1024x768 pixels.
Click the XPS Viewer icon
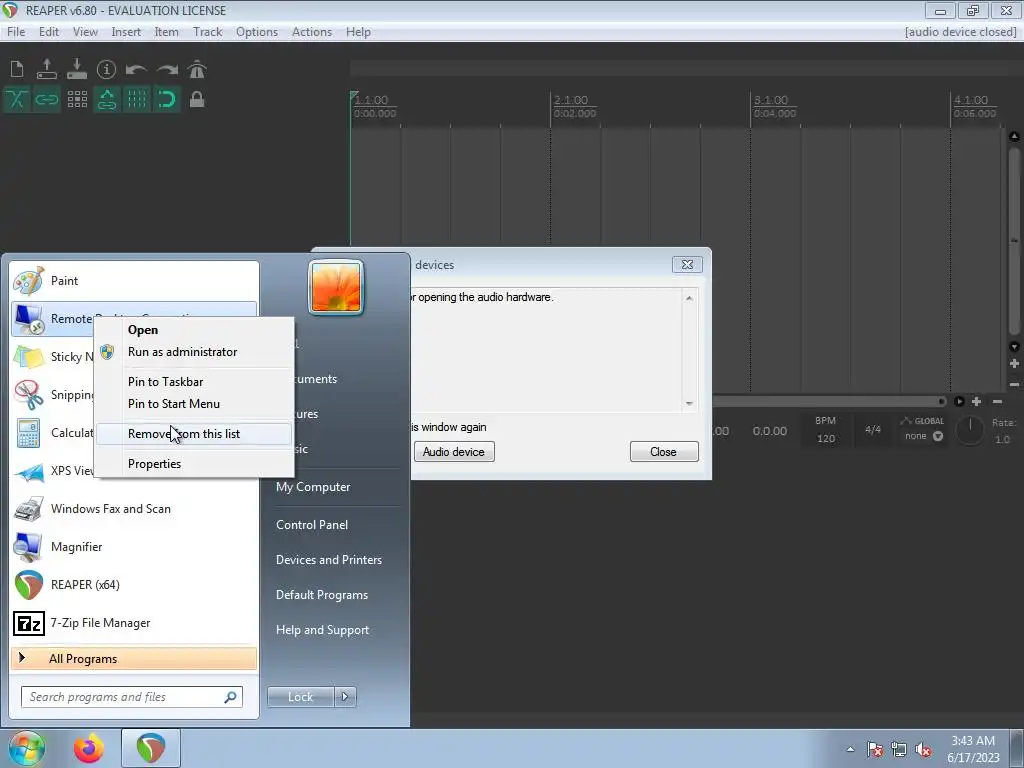click(x=29, y=471)
